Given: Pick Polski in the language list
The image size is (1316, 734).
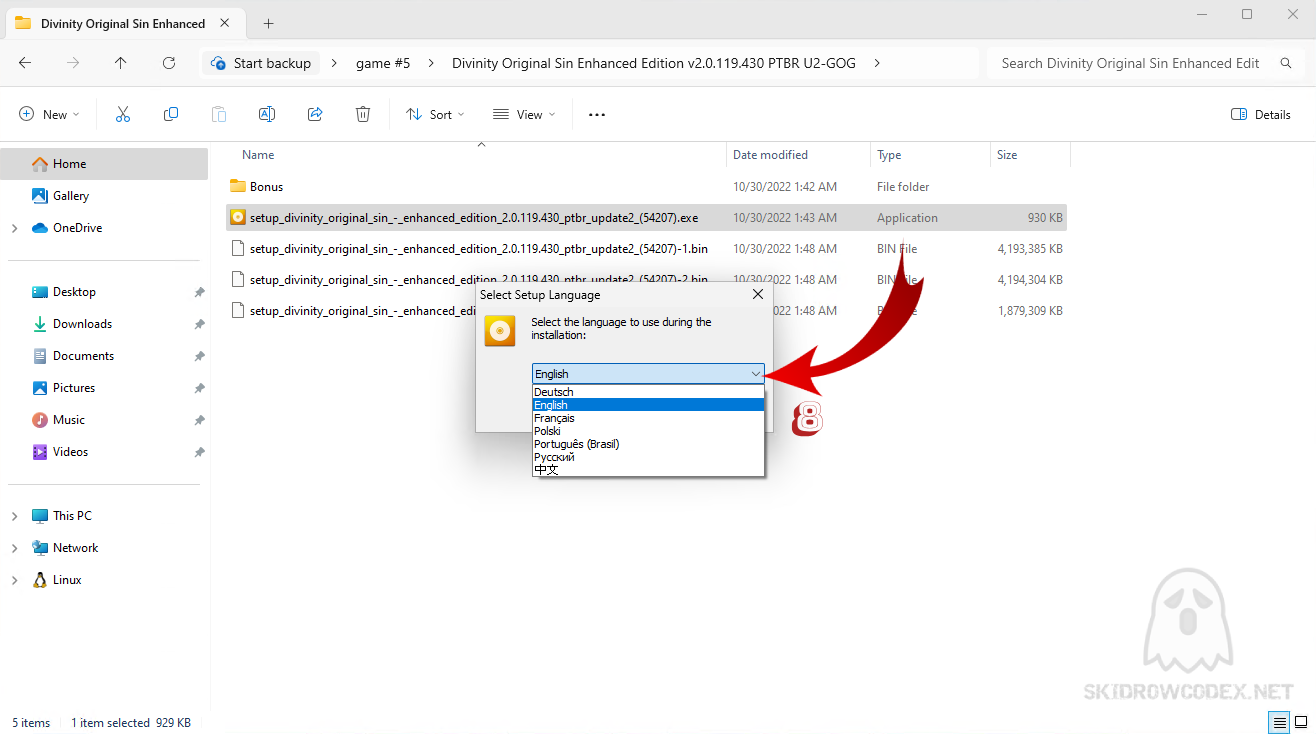Looking at the screenshot, I should pyautogui.click(x=547, y=431).
